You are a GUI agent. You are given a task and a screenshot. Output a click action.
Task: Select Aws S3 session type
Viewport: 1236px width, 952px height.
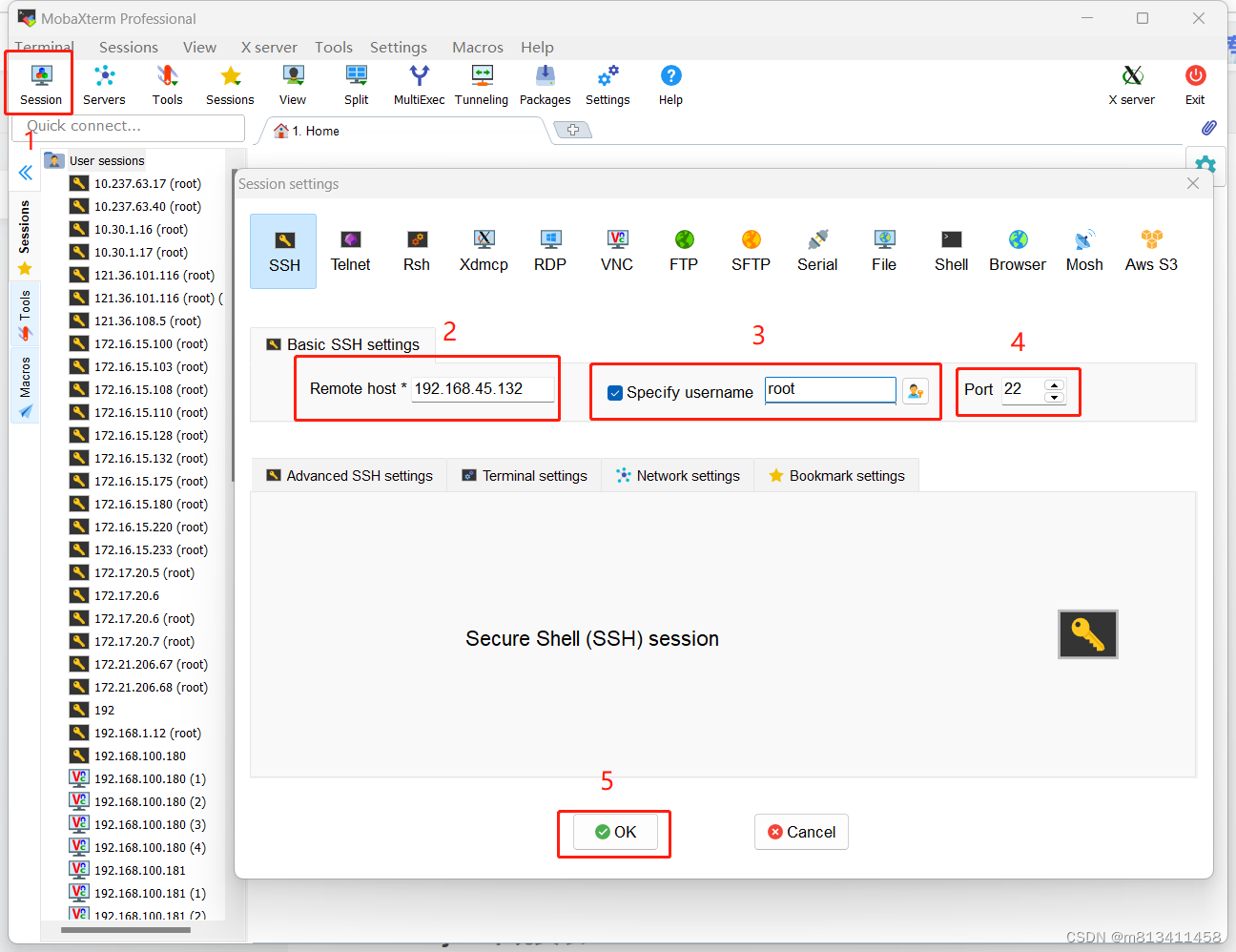tap(1151, 251)
